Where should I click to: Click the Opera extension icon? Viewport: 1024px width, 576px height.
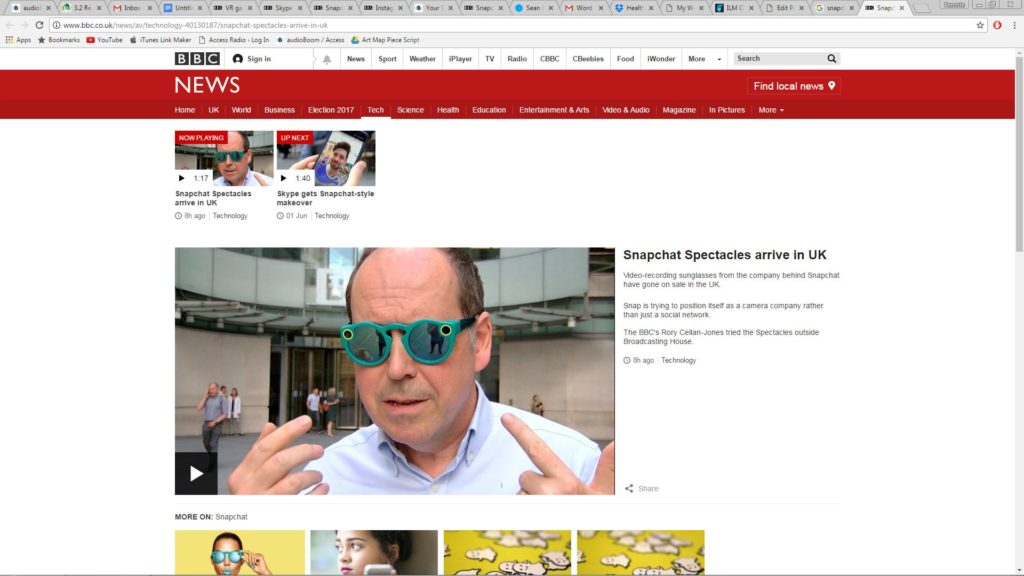click(x=997, y=25)
